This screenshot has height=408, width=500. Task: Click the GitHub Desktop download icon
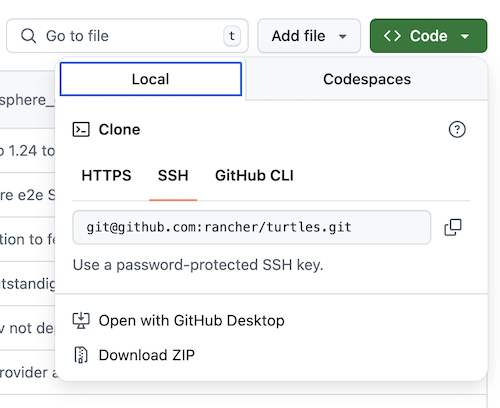[81, 321]
